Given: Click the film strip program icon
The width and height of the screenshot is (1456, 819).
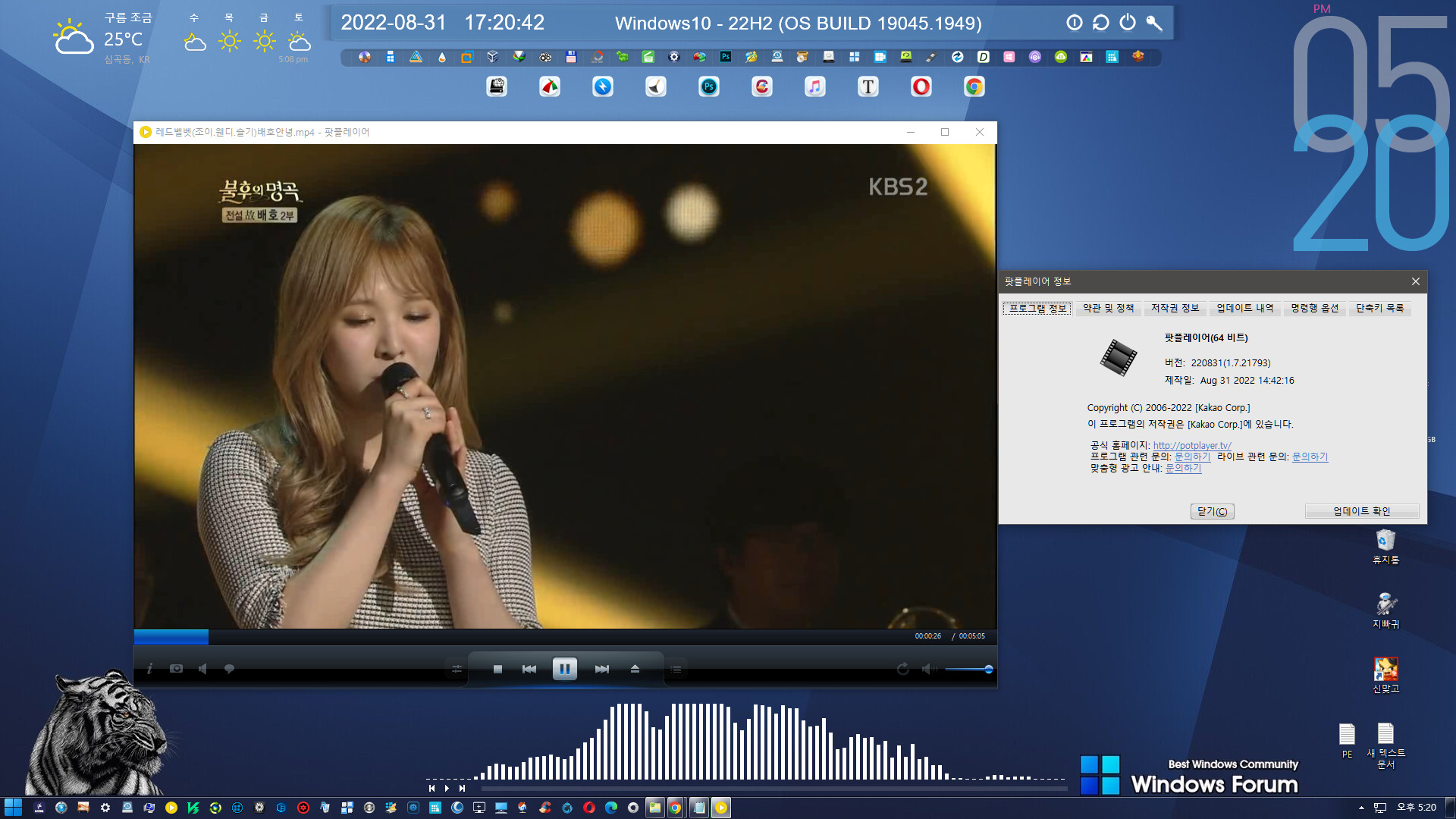Looking at the screenshot, I should [x=1119, y=357].
